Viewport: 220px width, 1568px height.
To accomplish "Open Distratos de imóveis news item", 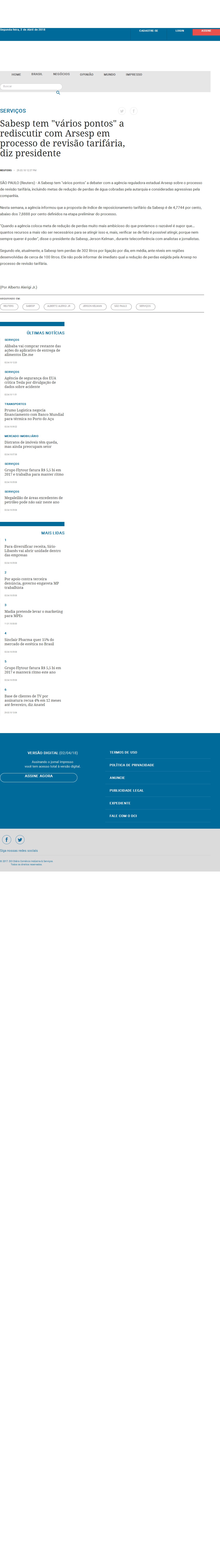I will click(31, 444).
